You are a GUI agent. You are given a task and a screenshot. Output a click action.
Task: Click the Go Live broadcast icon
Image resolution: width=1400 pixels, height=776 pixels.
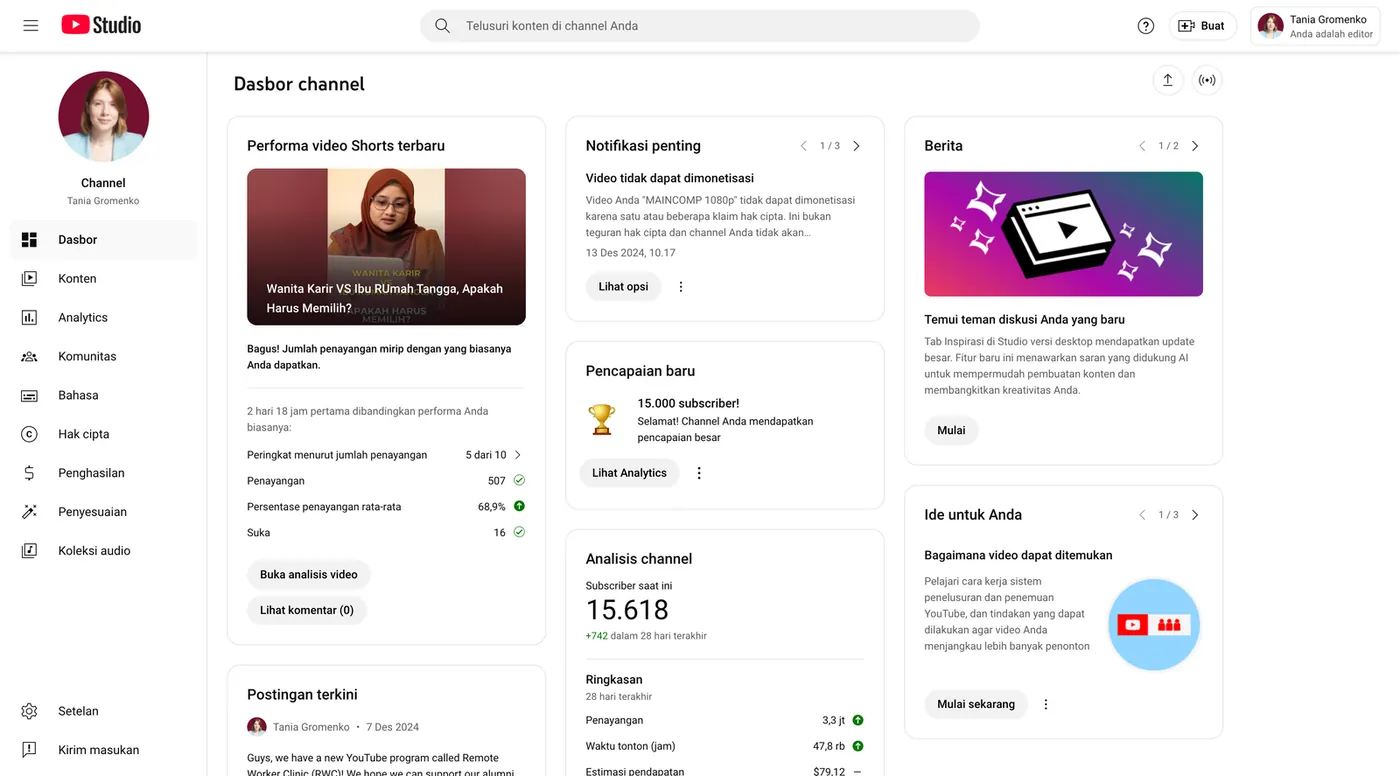click(1207, 81)
